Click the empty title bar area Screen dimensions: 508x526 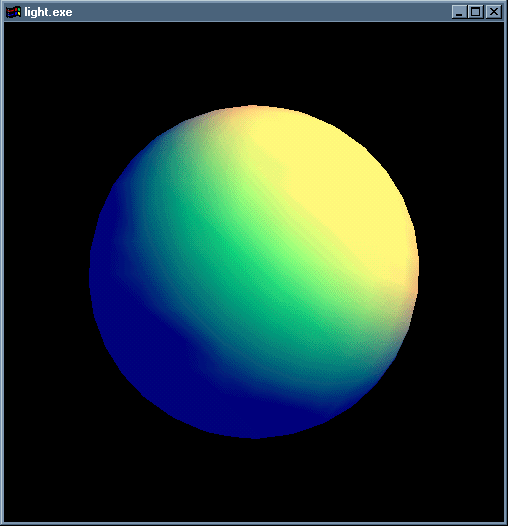[262, 12]
